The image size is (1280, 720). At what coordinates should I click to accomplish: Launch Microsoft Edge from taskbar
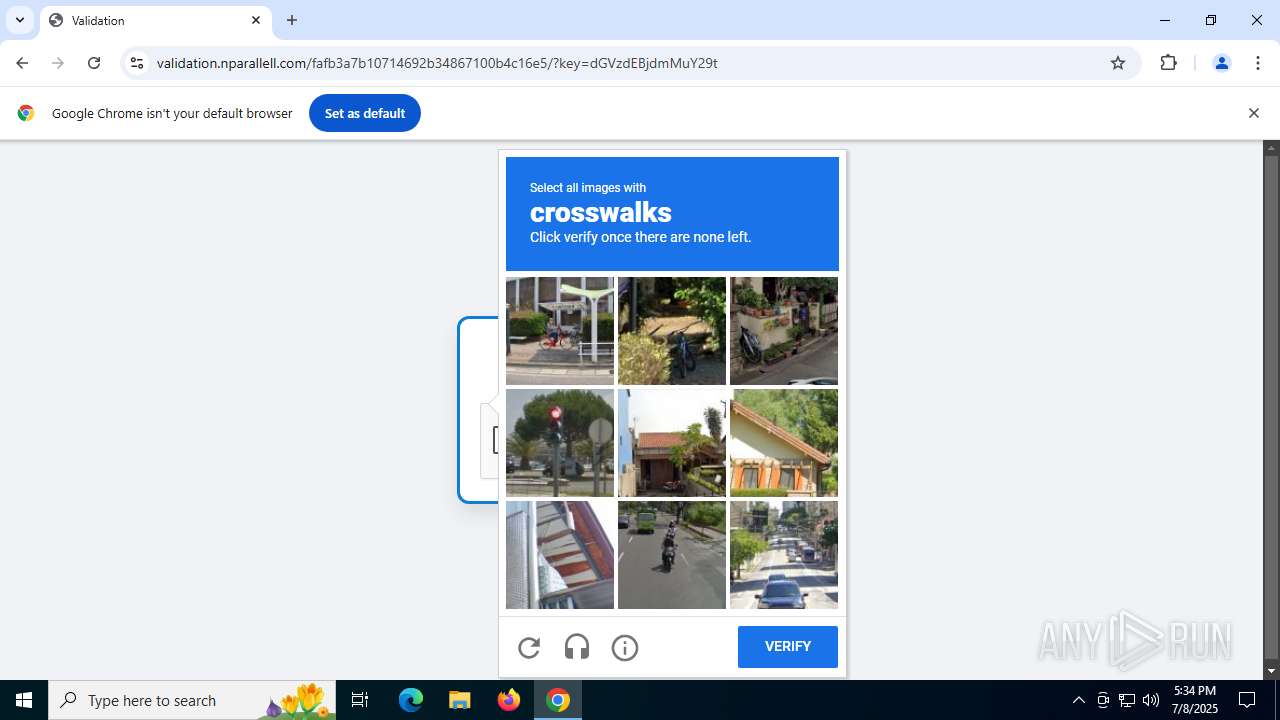coord(411,700)
